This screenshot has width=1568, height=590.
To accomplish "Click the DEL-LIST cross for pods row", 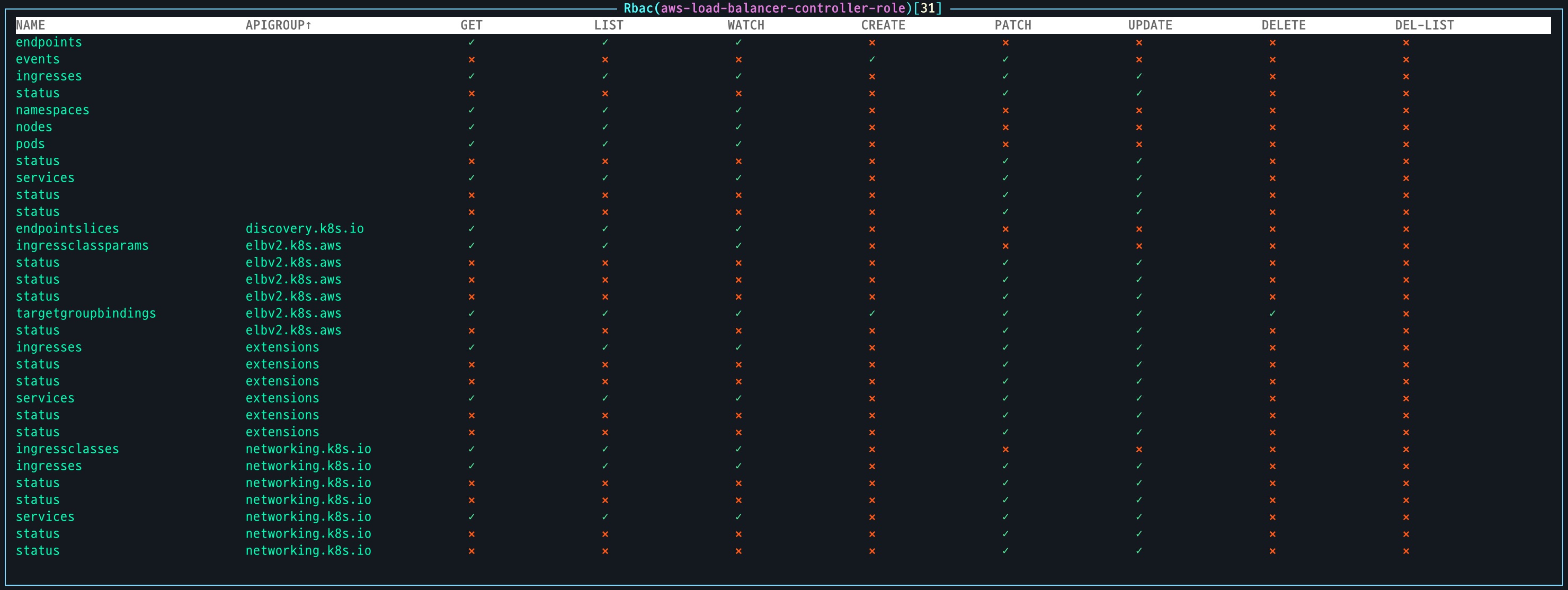I will click(x=1405, y=144).
